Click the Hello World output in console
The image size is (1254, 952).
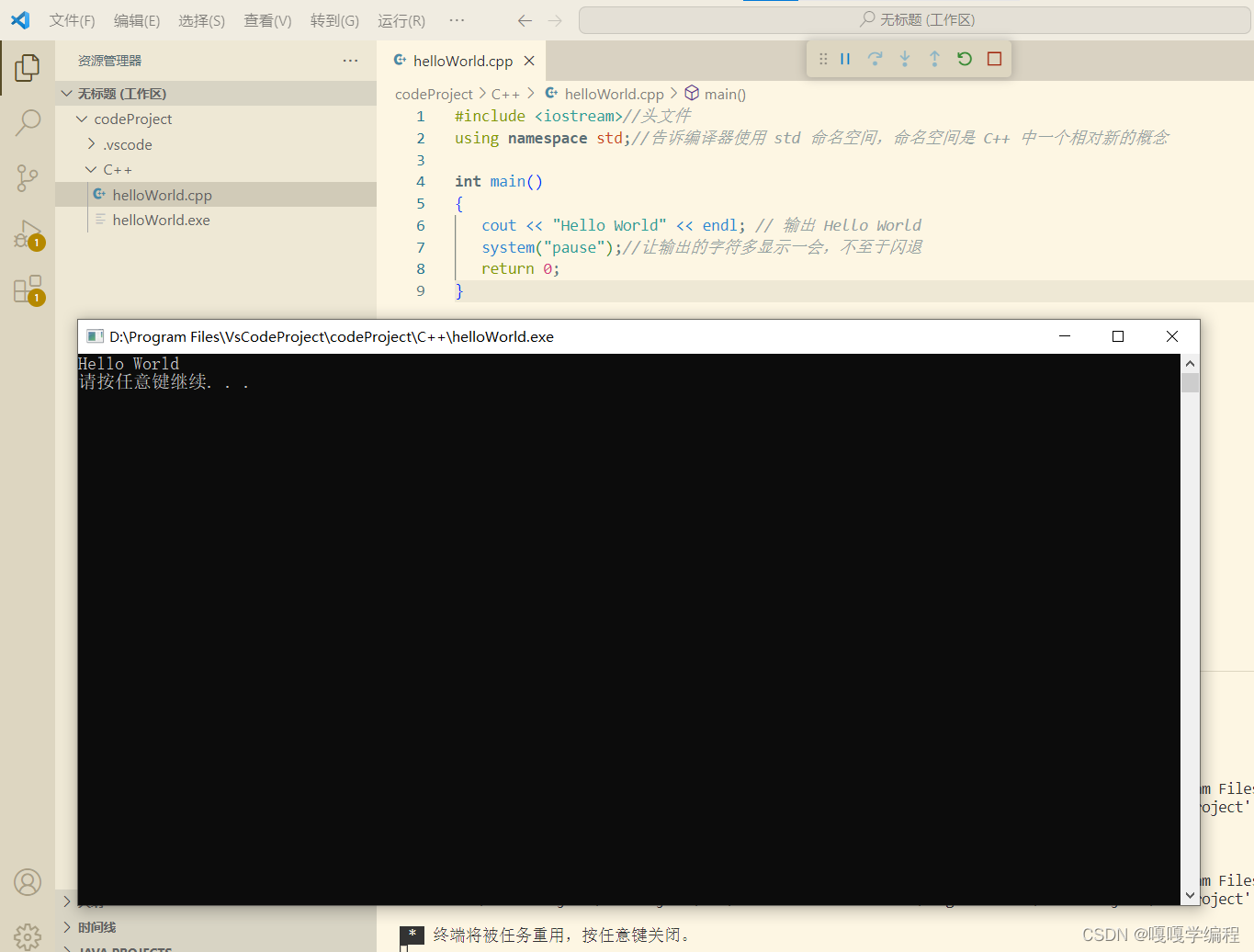pyautogui.click(x=129, y=364)
